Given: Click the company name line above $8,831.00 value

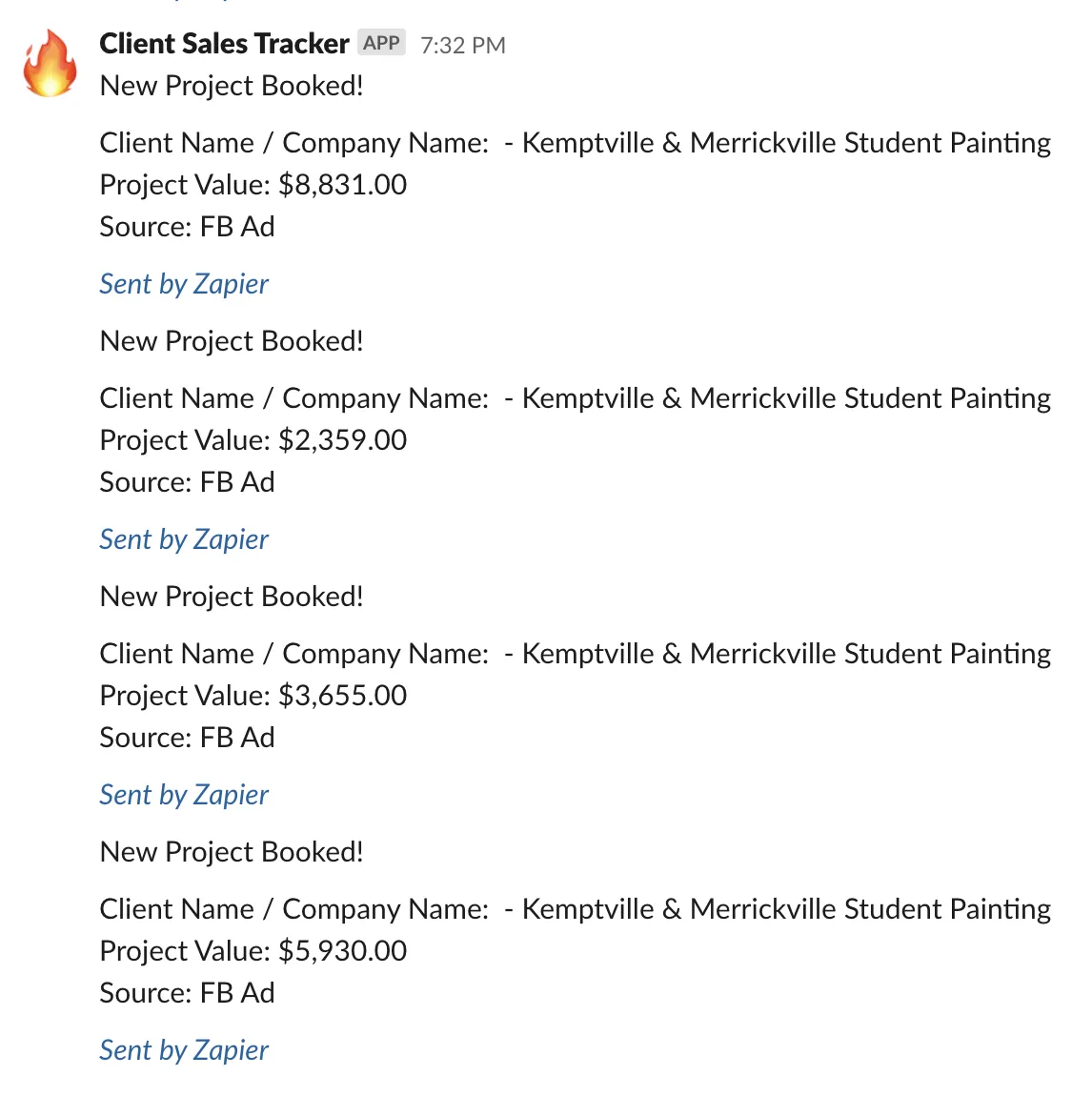Looking at the screenshot, I should [x=575, y=143].
